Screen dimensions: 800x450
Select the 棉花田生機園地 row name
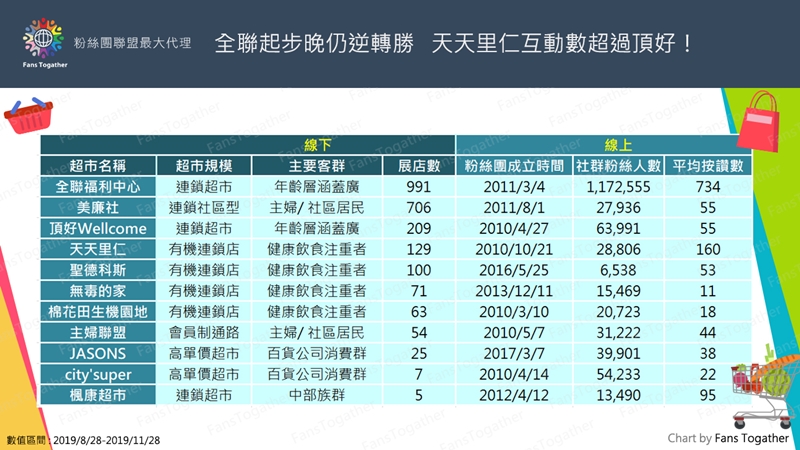pos(98,312)
